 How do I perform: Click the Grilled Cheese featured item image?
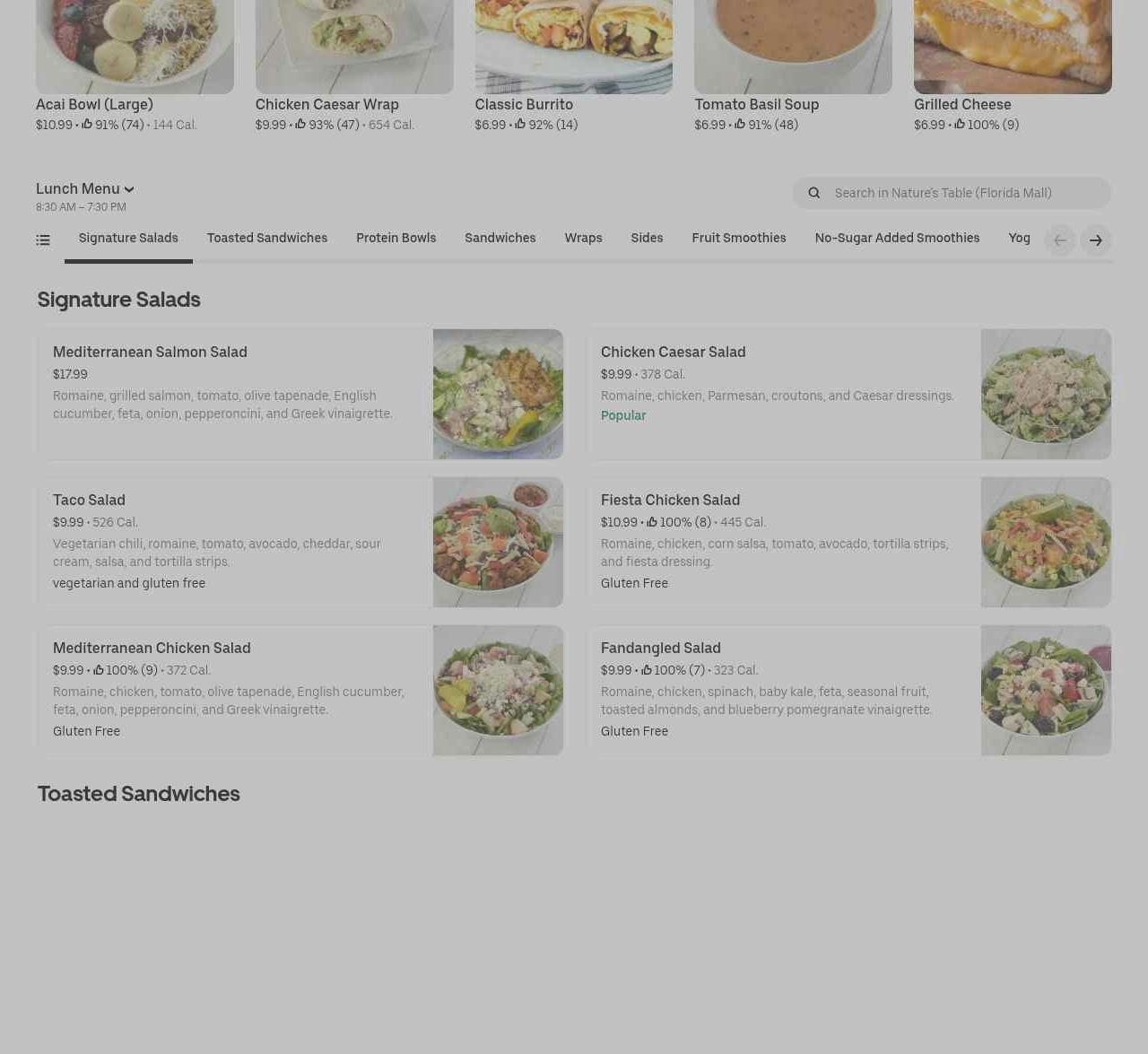tap(1013, 47)
